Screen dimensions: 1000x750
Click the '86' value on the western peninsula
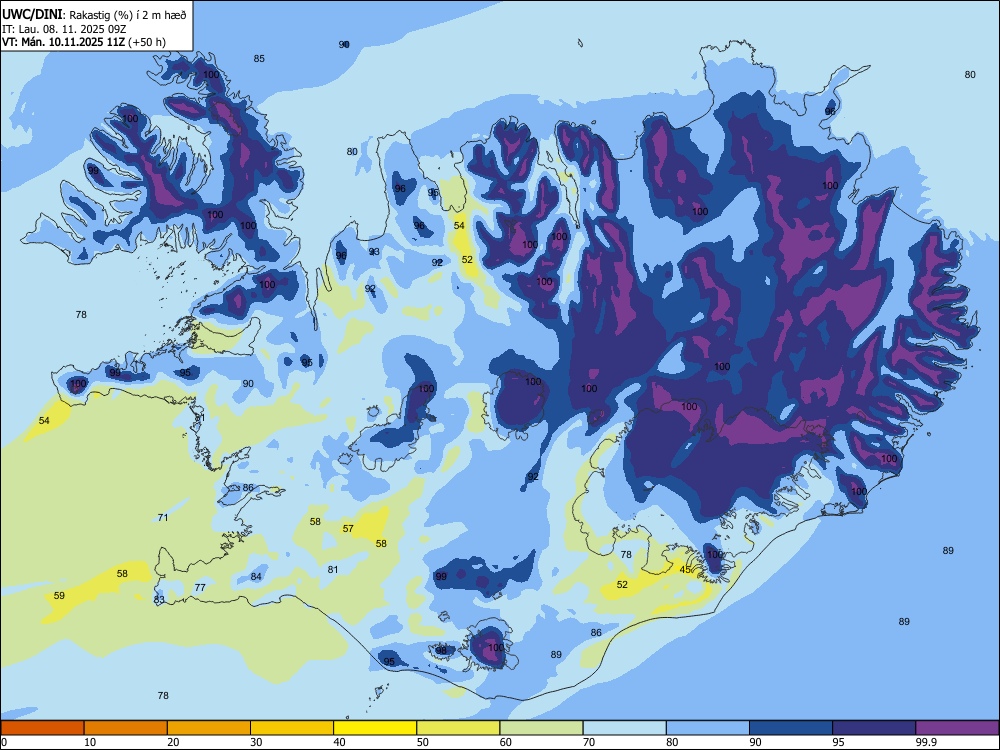coord(248,488)
